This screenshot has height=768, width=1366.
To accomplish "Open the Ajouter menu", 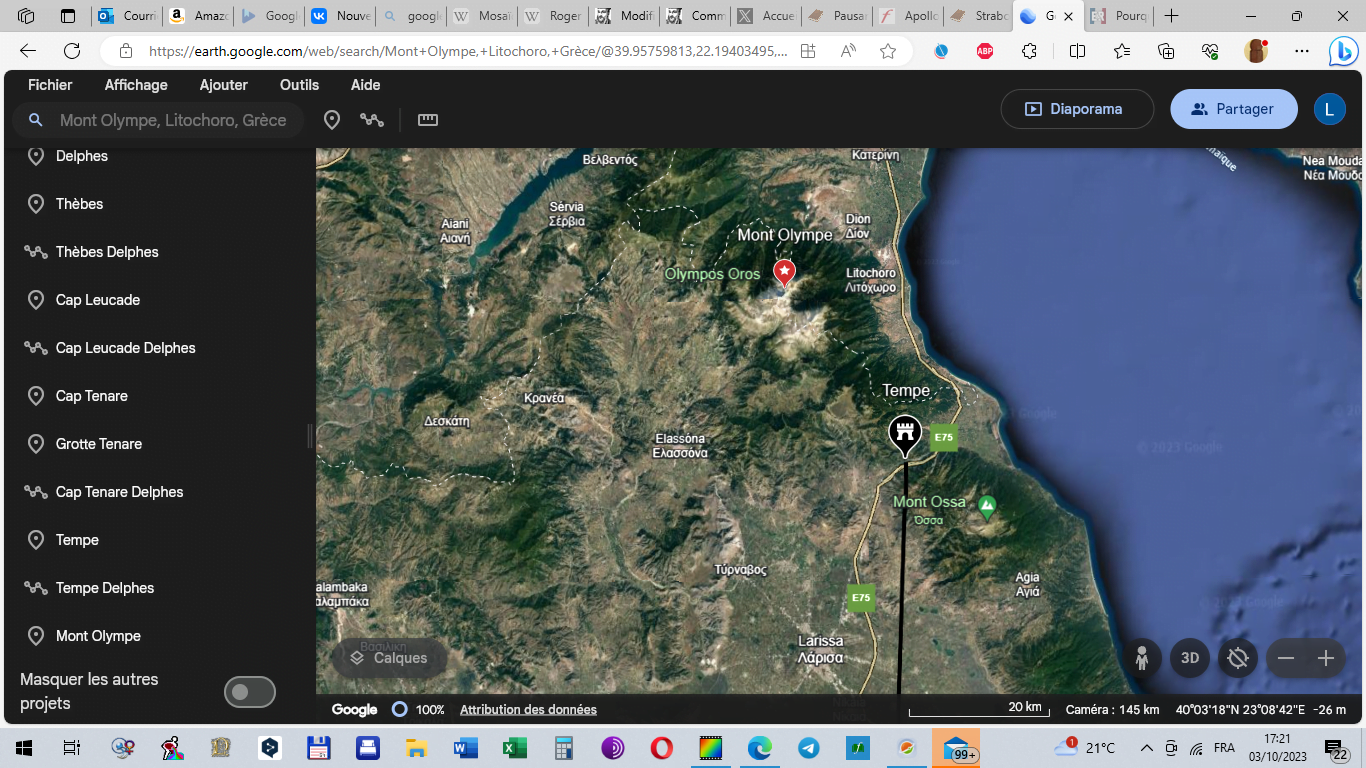I will coord(224,85).
